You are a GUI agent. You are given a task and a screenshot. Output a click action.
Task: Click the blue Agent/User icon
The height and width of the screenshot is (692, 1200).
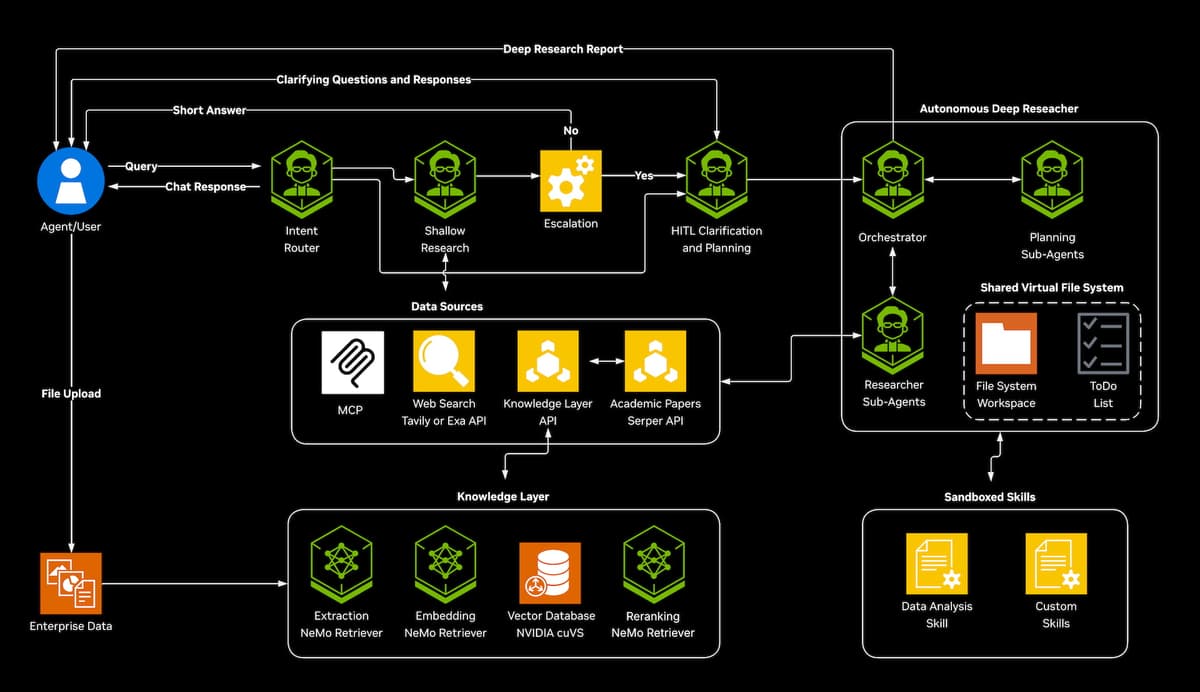(x=71, y=180)
